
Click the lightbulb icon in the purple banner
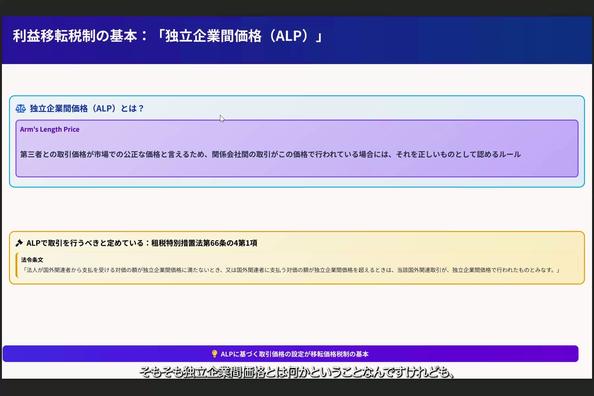coord(214,354)
